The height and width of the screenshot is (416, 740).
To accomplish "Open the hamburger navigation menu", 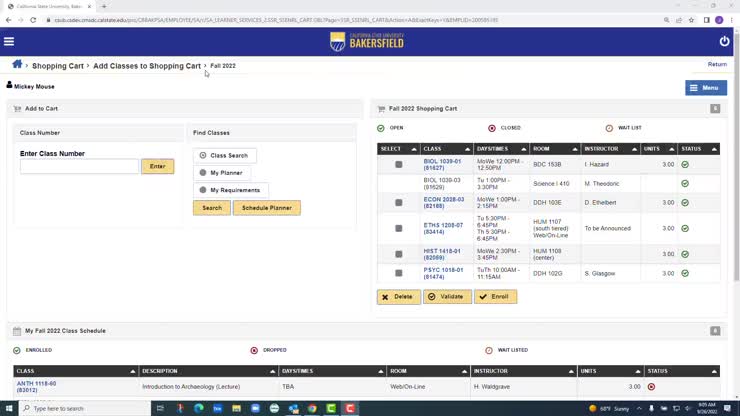I will (x=9, y=42).
